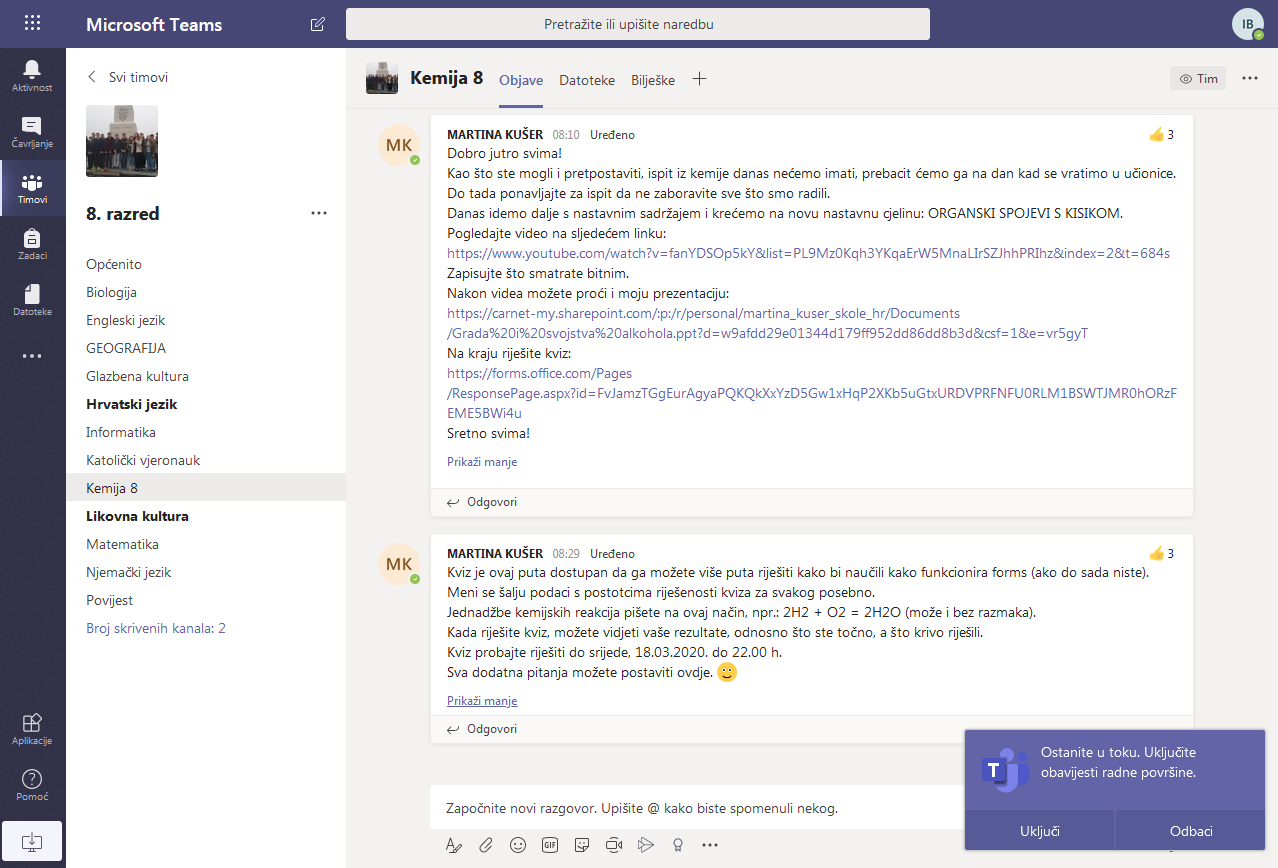Collapse first post with Prikaži manje

pyautogui.click(x=482, y=462)
